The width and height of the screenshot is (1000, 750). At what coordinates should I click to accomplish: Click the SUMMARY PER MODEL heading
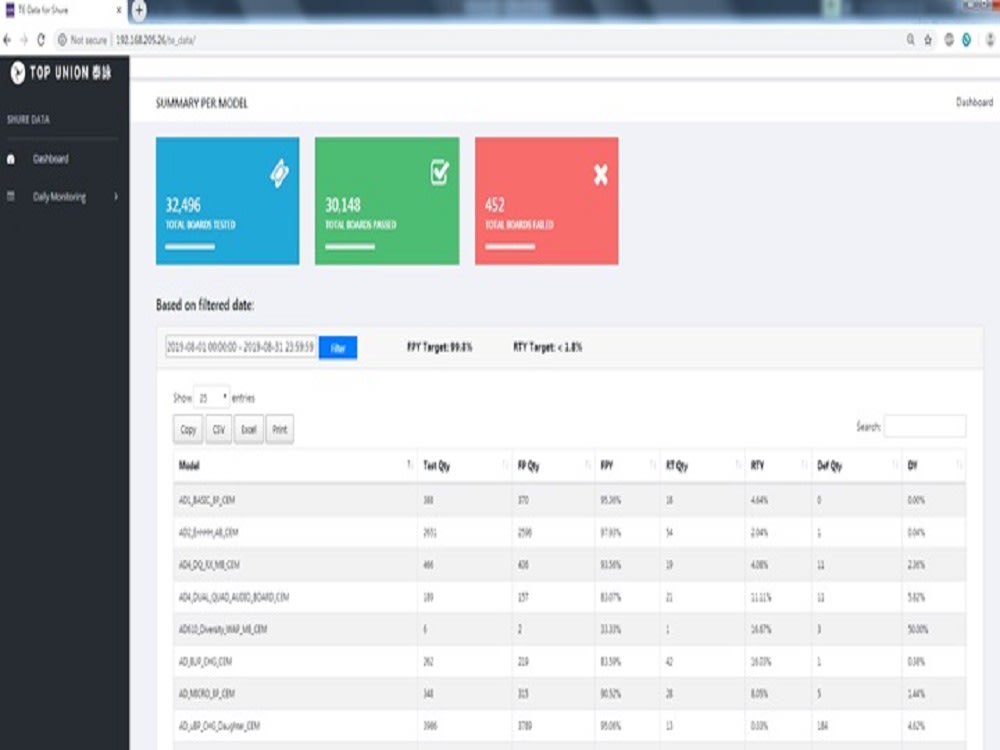pos(202,103)
